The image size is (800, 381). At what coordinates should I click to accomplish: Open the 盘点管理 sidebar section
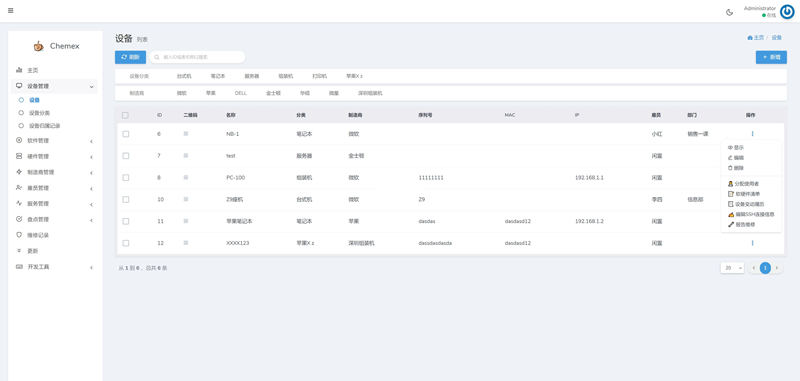[55, 219]
